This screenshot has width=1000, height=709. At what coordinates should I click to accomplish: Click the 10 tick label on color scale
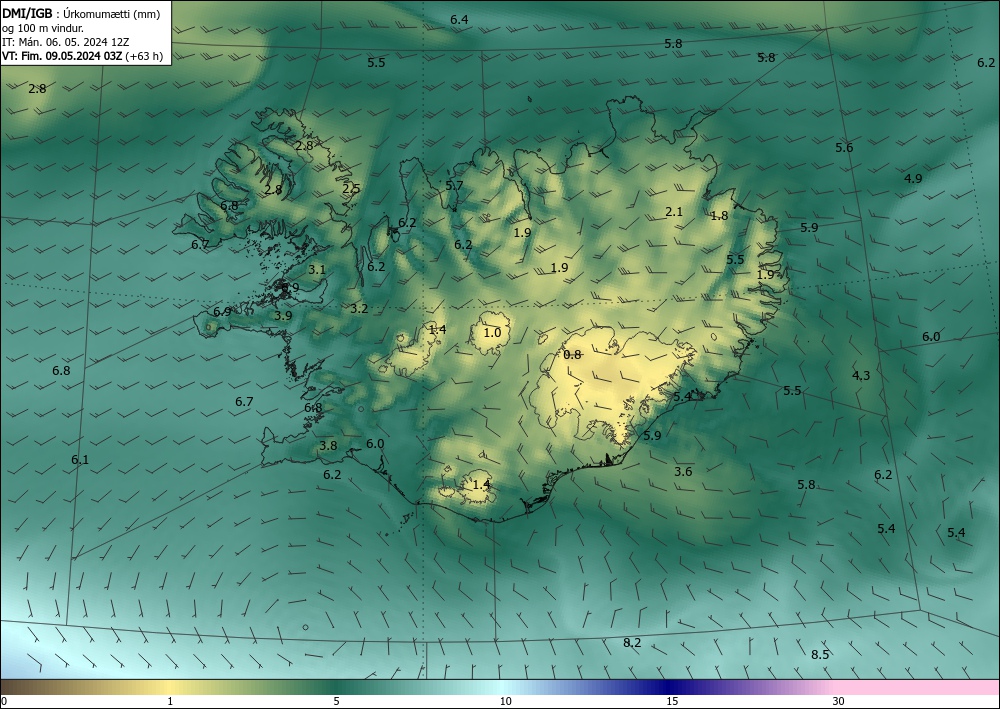506,701
